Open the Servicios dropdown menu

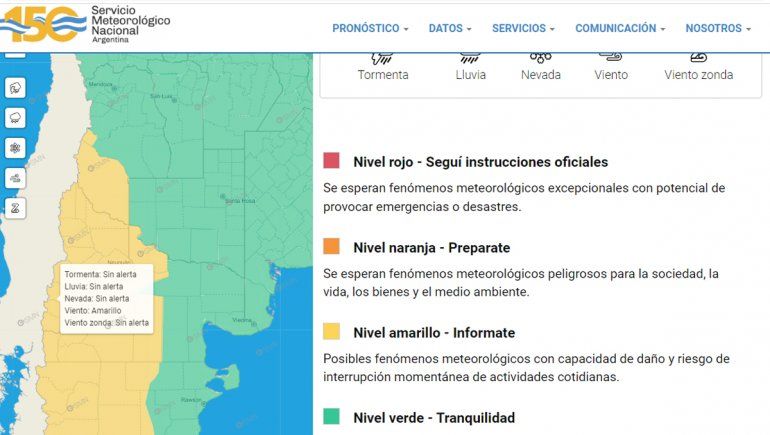click(523, 29)
